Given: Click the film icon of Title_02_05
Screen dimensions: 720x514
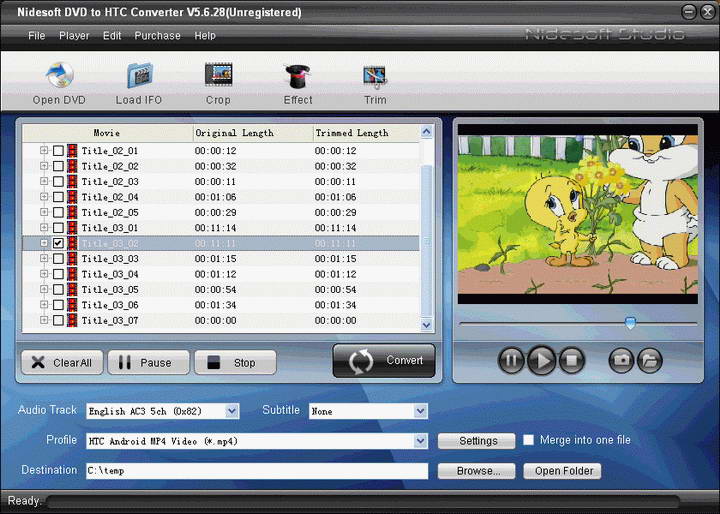Looking at the screenshot, I should [72, 212].
